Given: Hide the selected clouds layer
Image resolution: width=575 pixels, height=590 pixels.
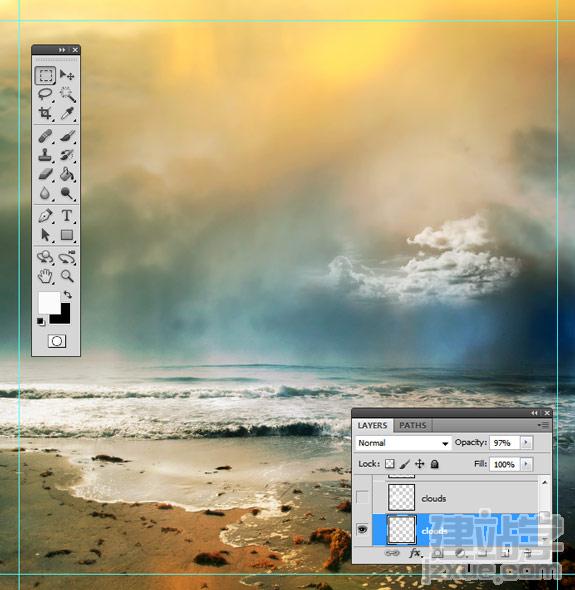Looking at the screenshot, I should click(x=362, y=529).
